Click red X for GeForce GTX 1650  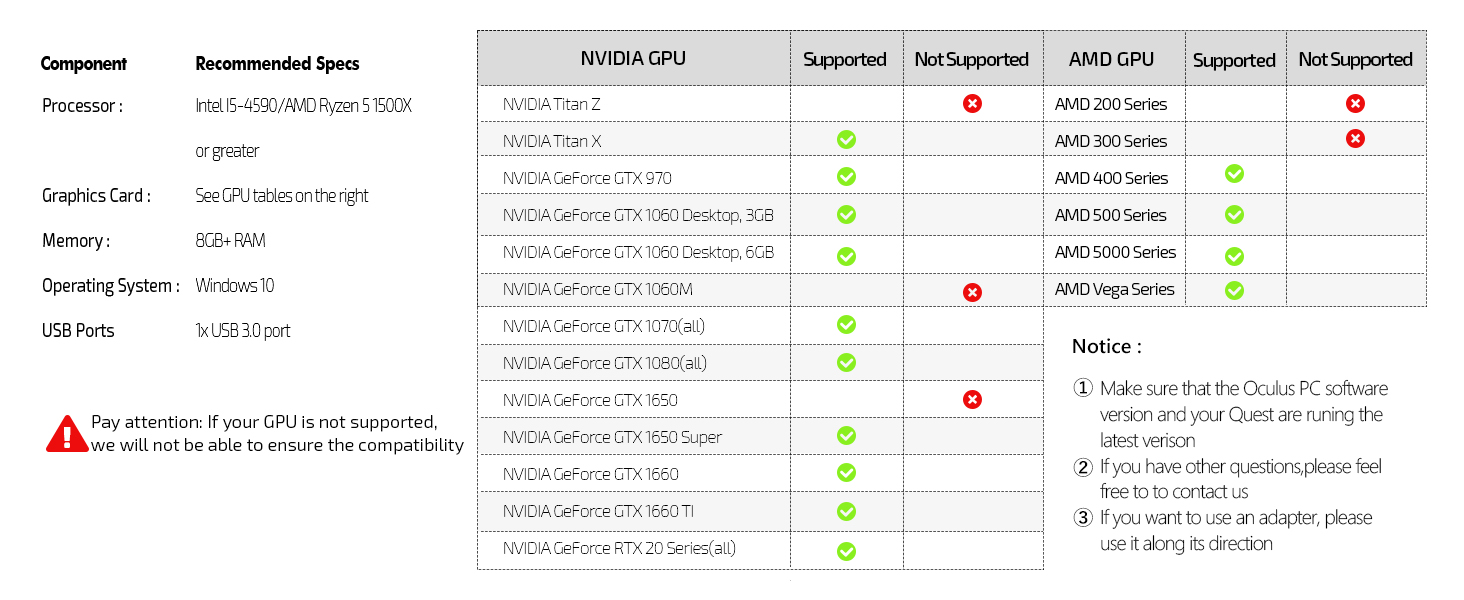click(x=972, y=400)
